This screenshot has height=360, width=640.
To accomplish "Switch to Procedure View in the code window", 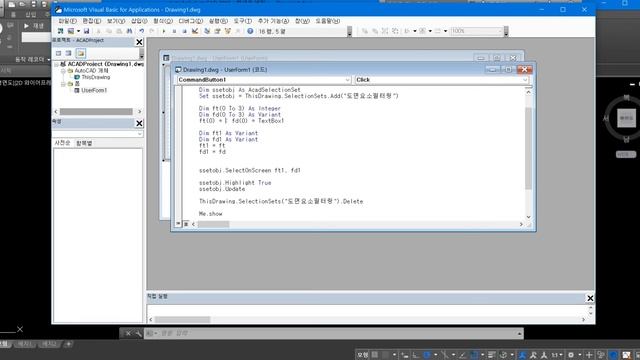I will coord(178,224).
